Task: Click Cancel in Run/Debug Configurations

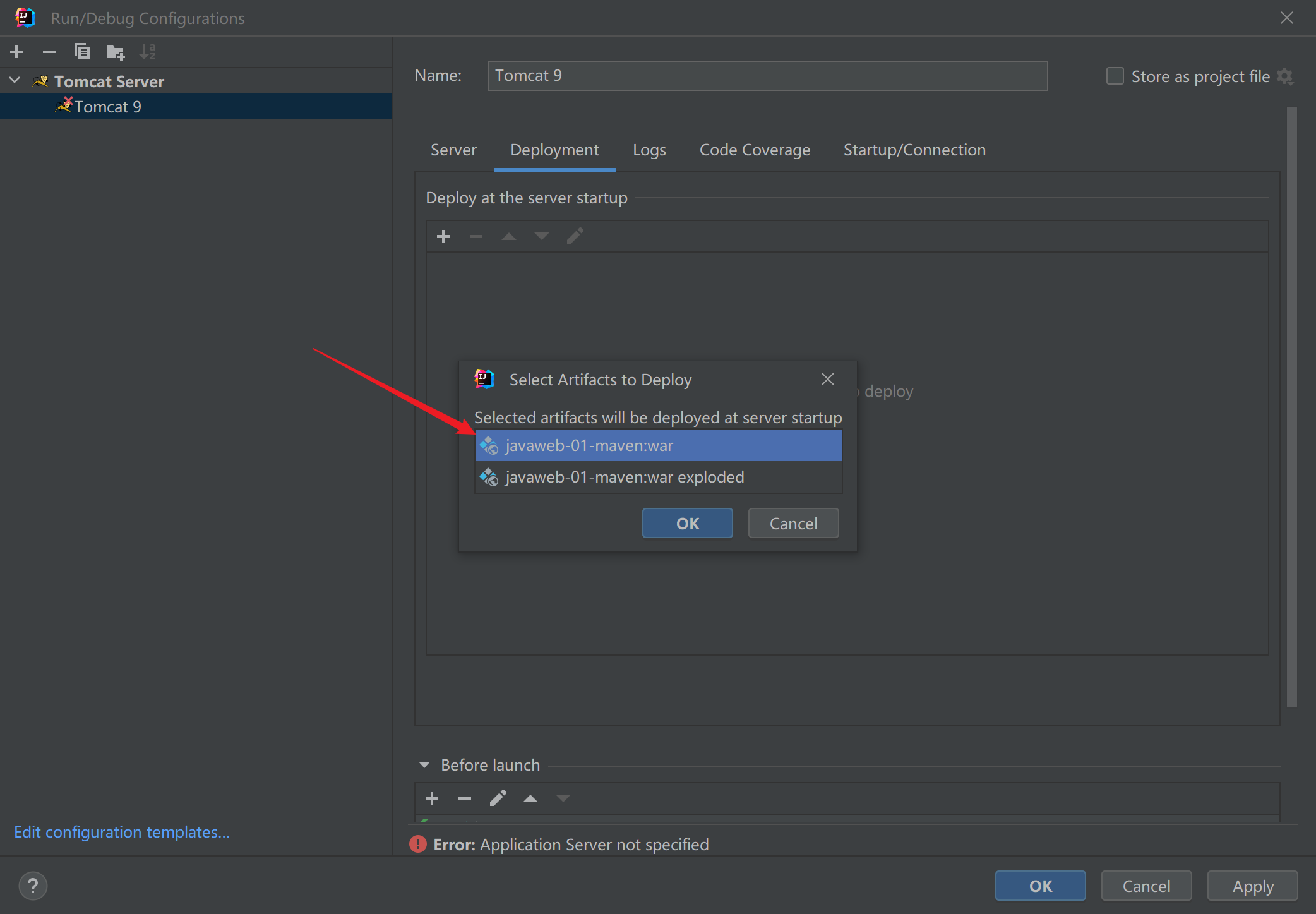Action: [1146, 886]
